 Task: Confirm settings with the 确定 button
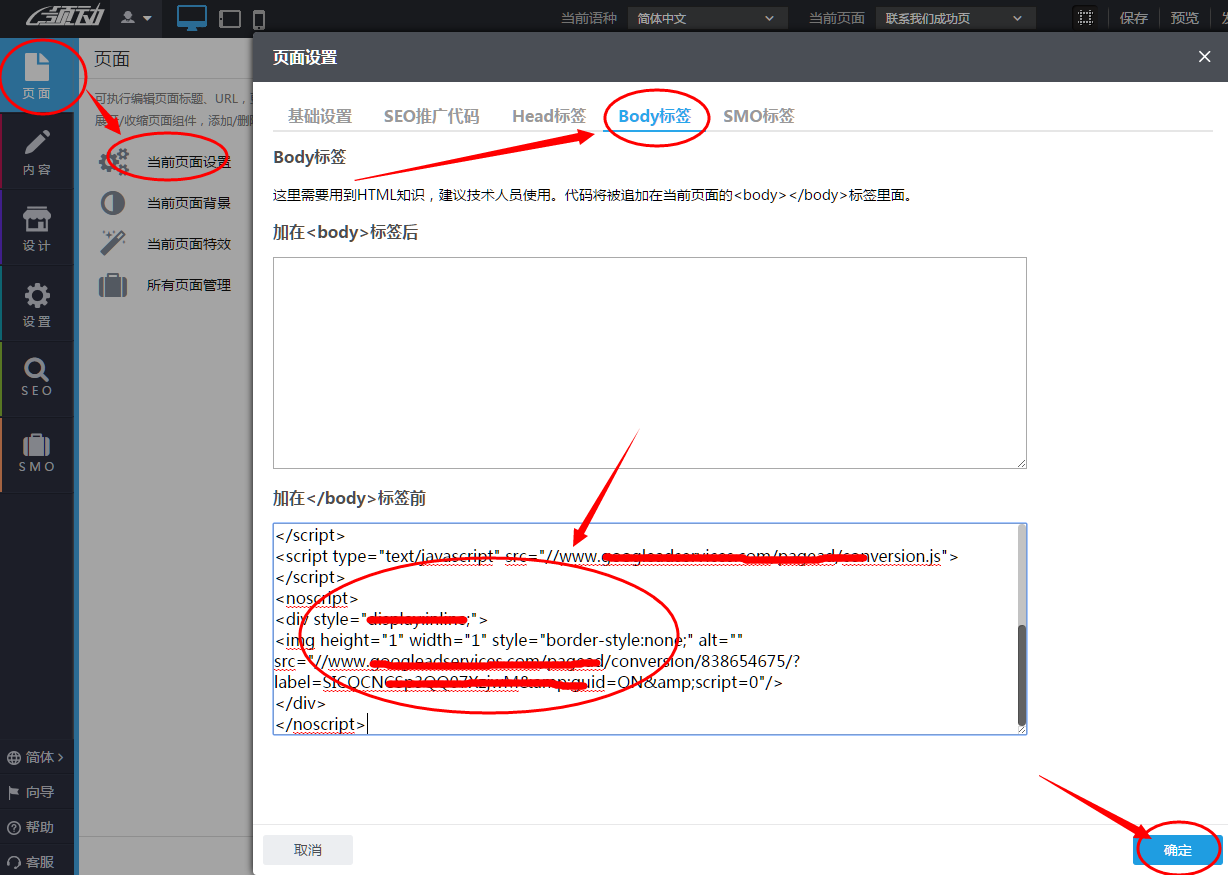[x=1177, y=849]
